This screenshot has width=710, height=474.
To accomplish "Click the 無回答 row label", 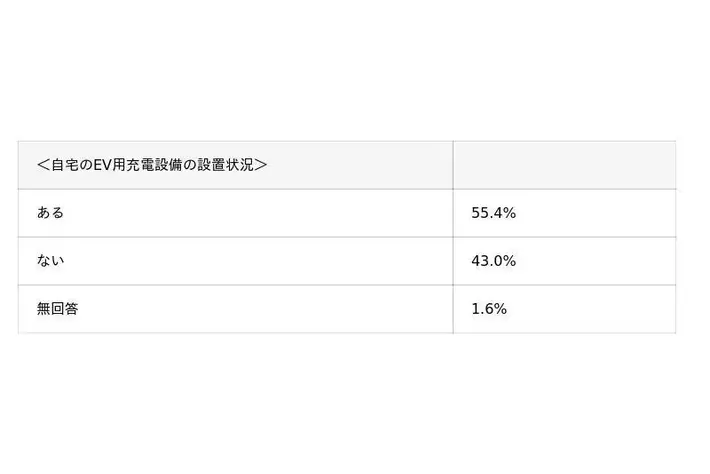I will pos(58,308).
